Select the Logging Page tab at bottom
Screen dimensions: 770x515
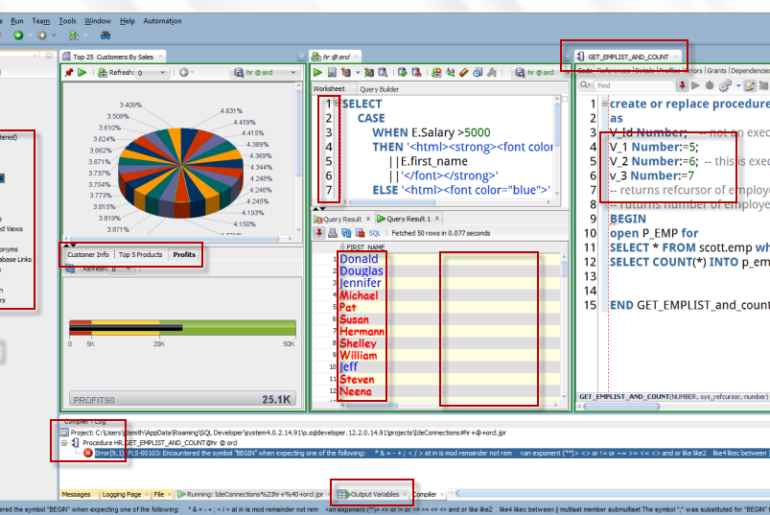(x=124, y=494)
